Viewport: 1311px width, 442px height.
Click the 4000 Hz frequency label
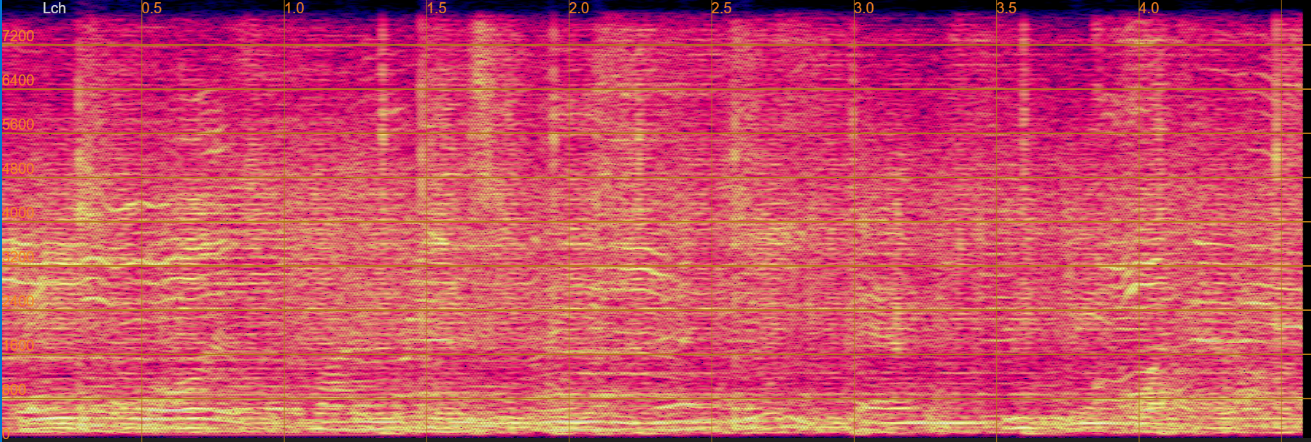point(19,213)
